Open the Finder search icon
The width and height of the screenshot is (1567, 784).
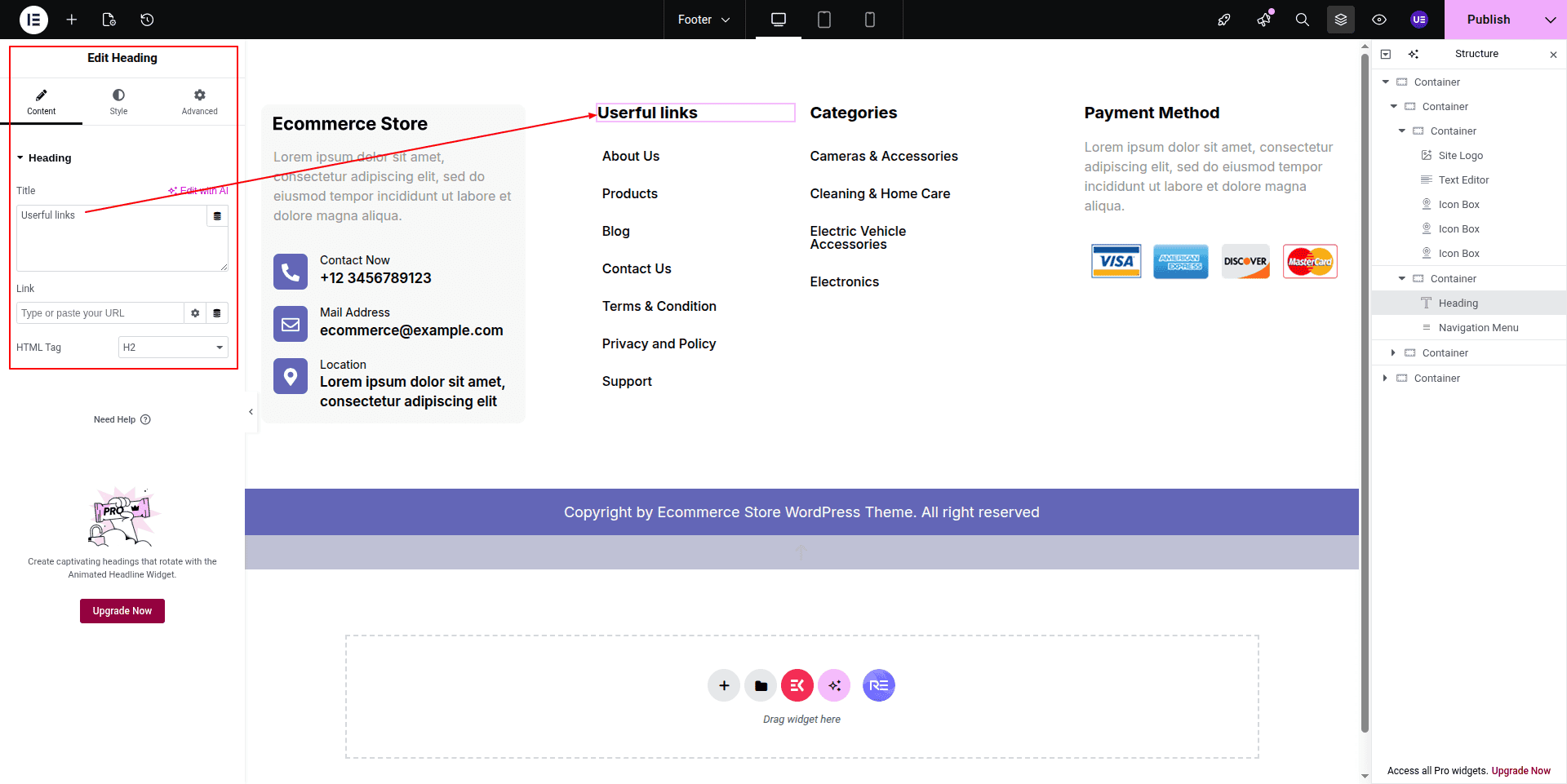click(x=1302, y=20)
